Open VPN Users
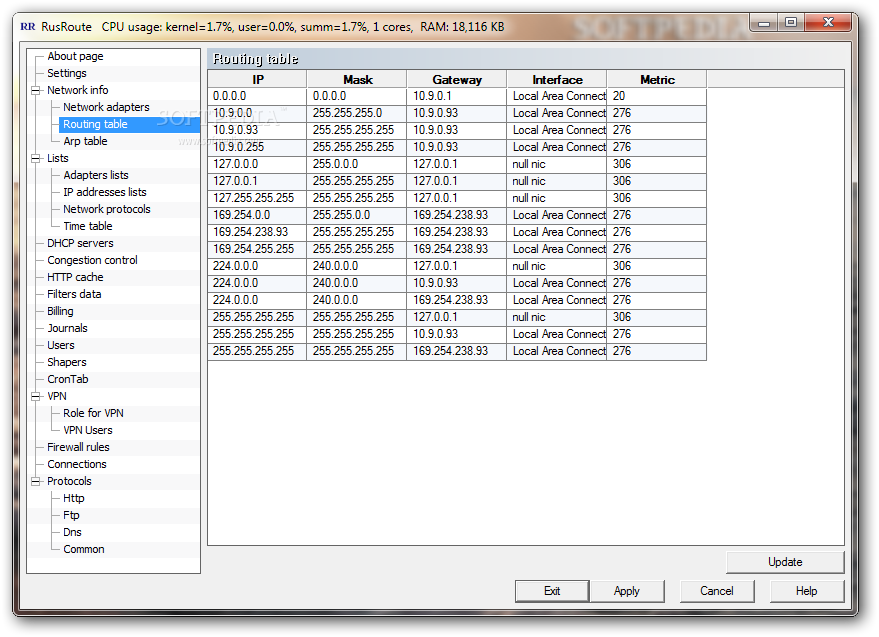 pyautogui.click(x=87, y=430)
